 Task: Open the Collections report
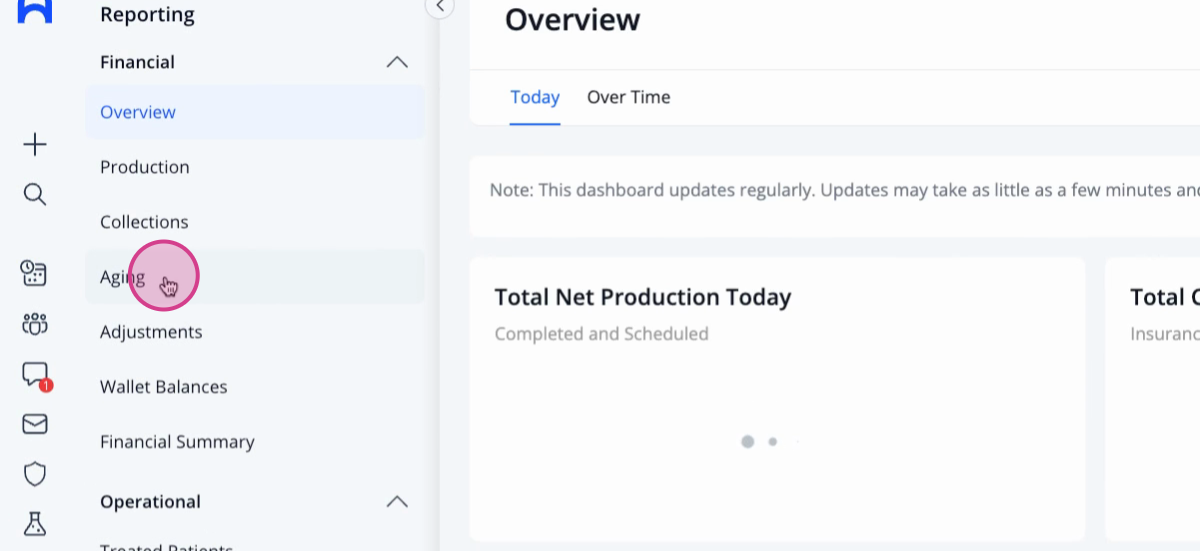pos(255,222)
